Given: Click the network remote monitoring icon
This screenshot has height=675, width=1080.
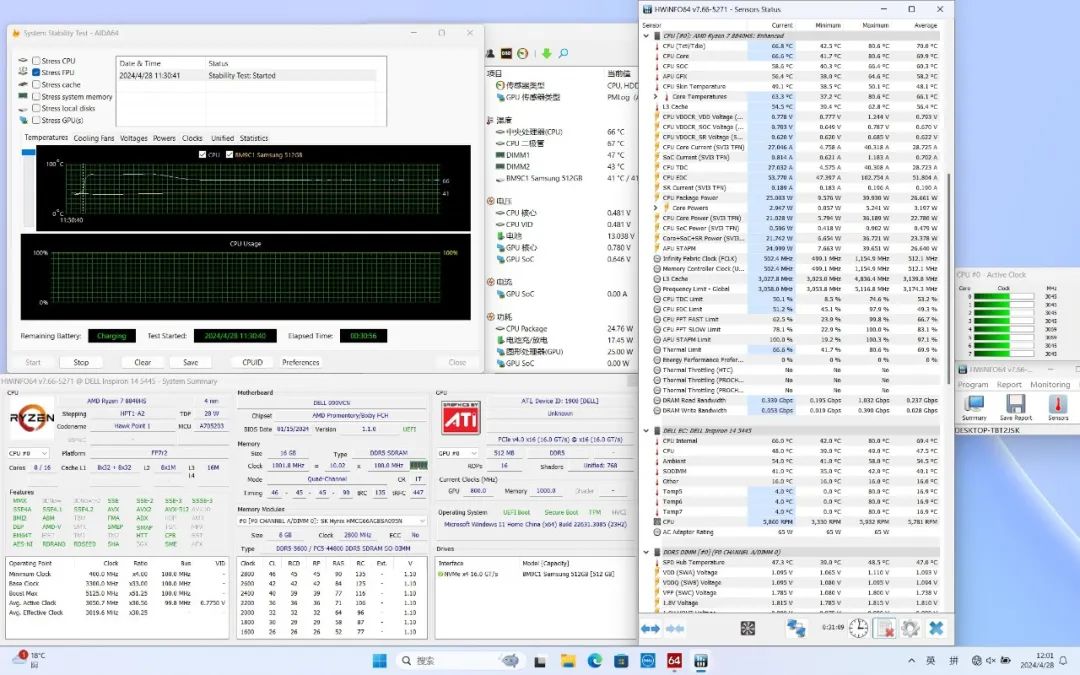Looking at the screenshot, I should click(796, 628).
